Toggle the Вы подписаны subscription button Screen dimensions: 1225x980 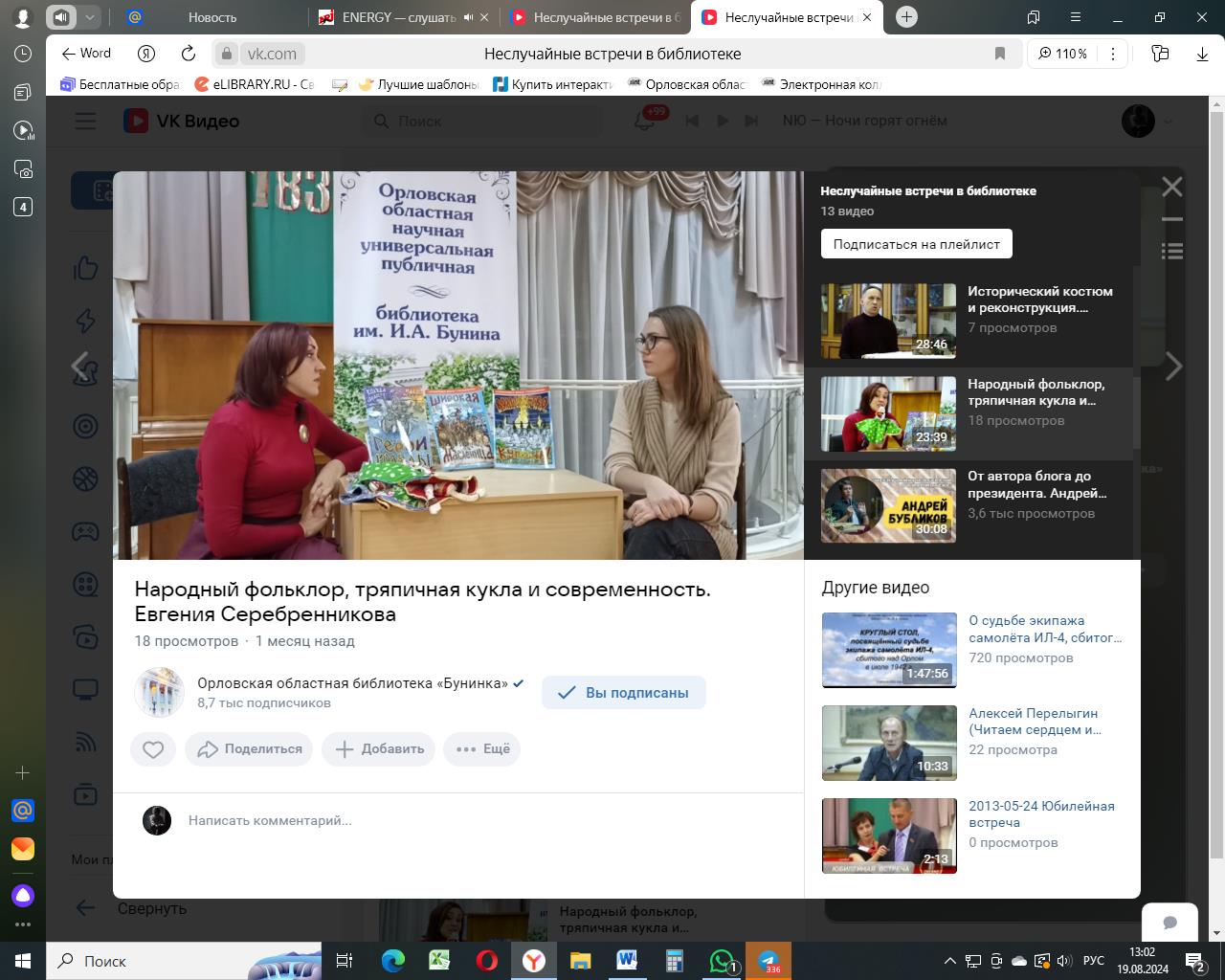point(623,693)
